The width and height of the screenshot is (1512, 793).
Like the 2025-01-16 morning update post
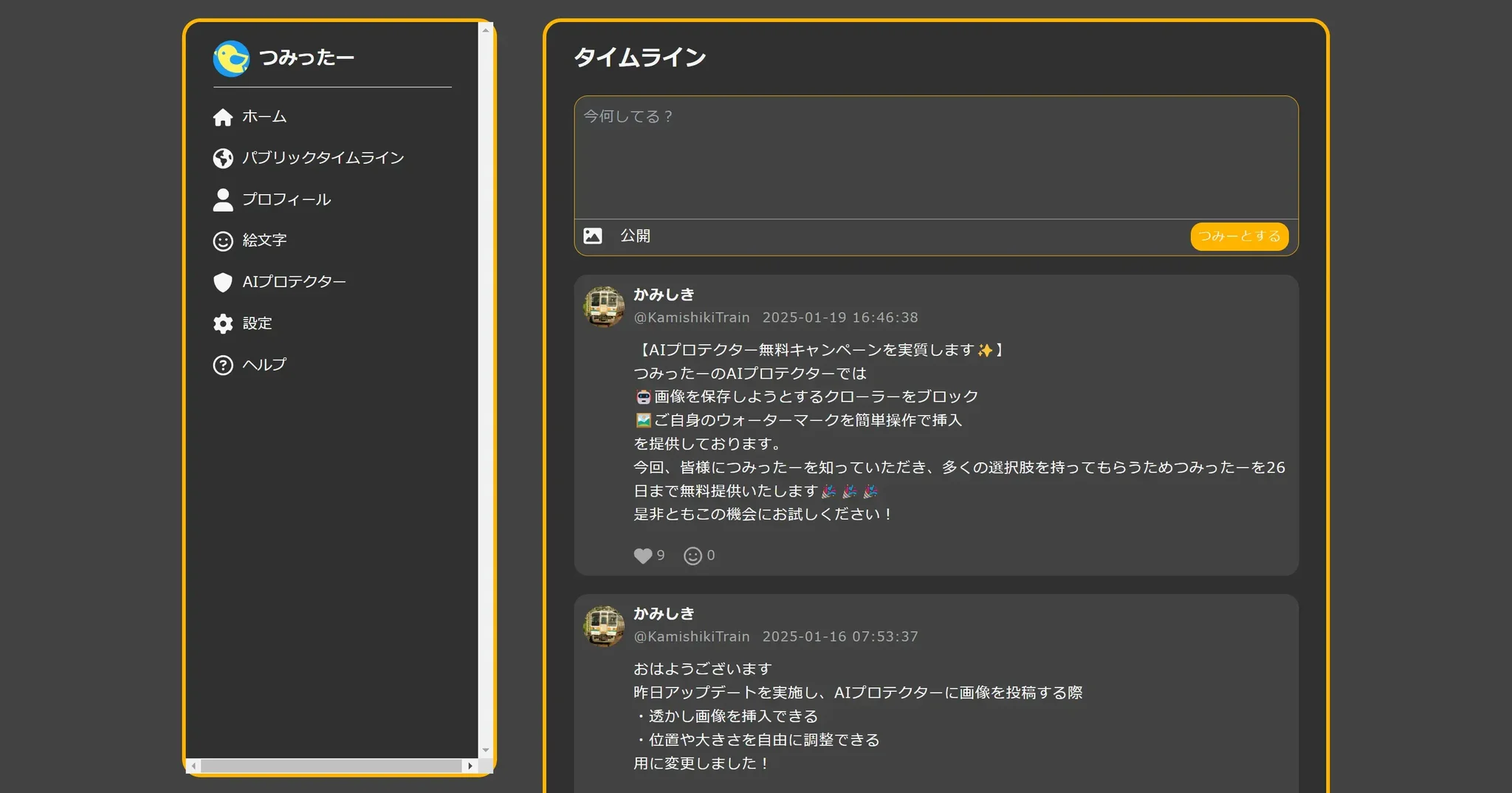642,789
